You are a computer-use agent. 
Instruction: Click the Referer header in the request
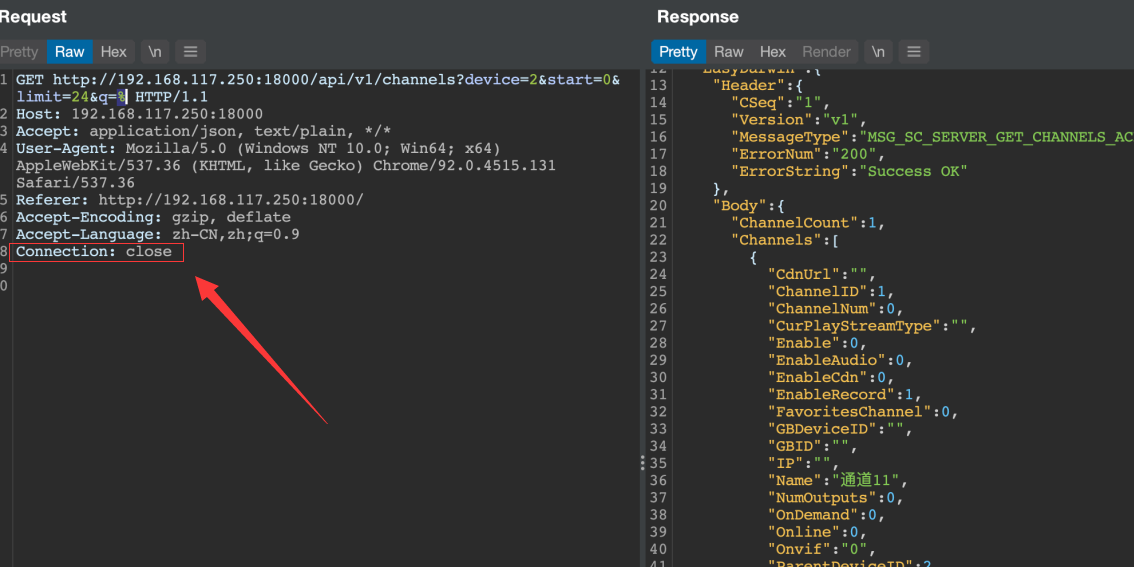click(190, 200)
